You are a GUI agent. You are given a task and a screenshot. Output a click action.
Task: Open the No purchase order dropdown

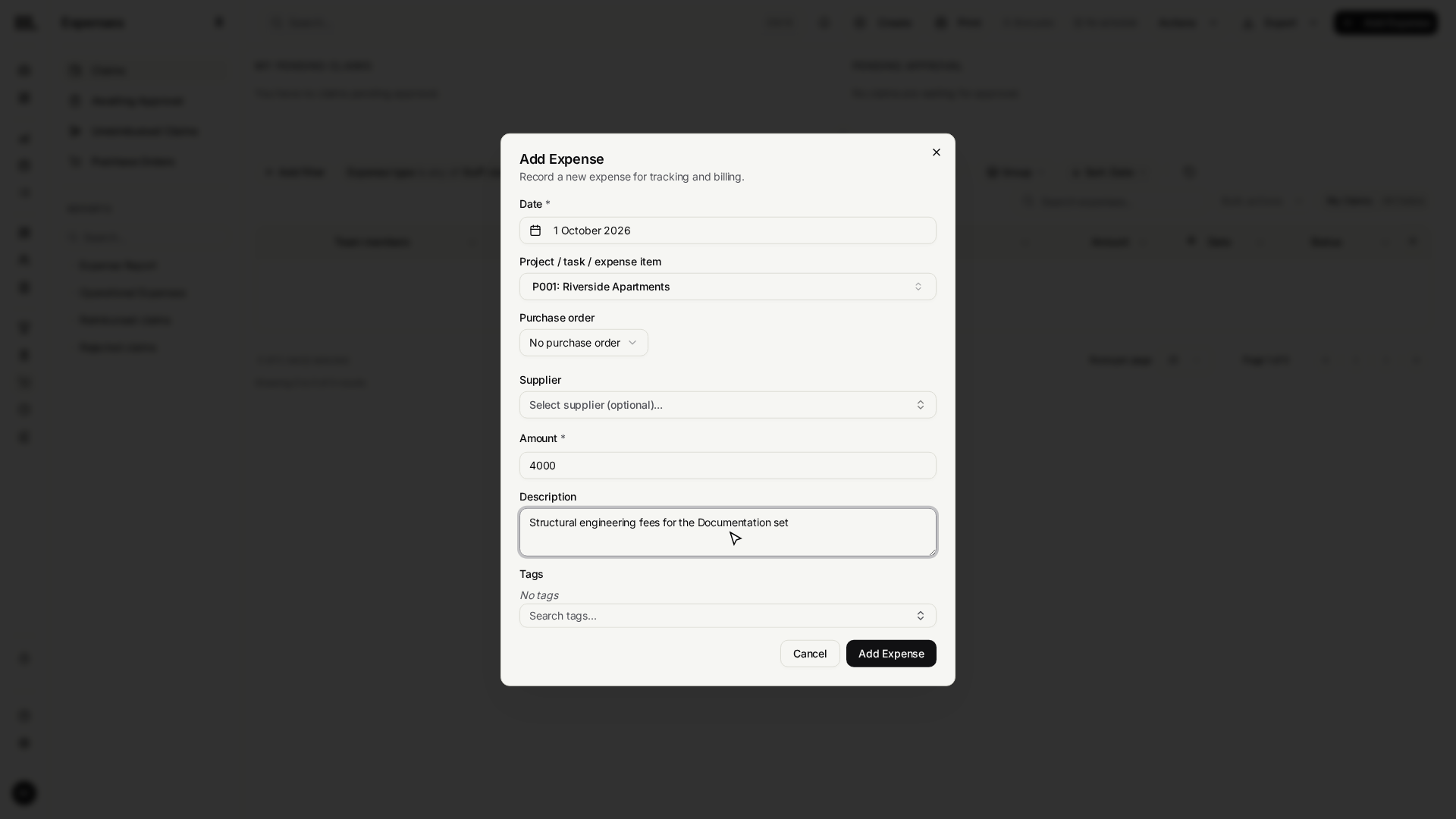click(584, 343)
